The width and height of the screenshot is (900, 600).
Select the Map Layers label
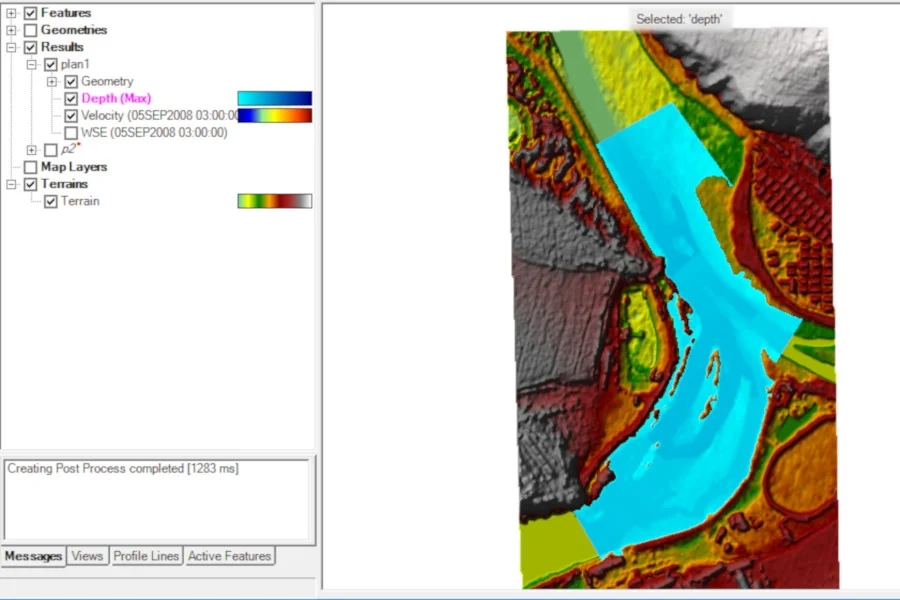pyautogui.click(x=74, y=167)
